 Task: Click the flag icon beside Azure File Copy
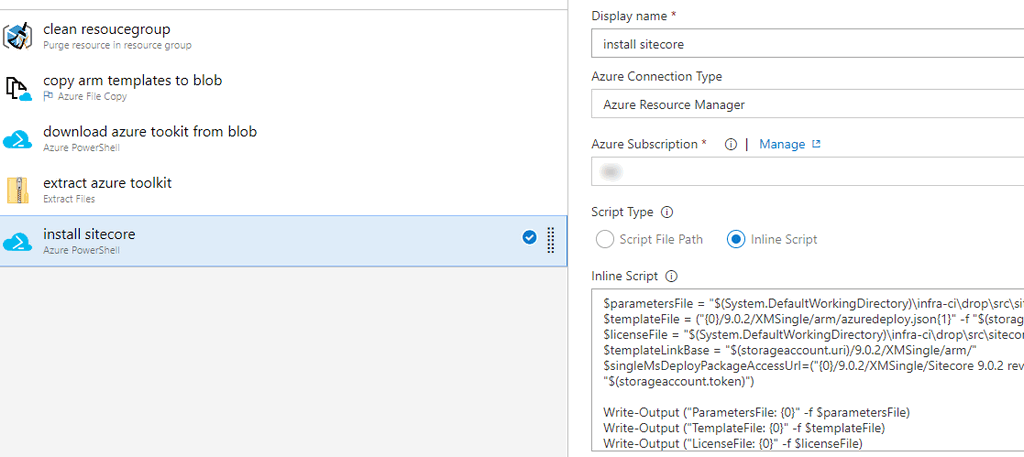tap(48, 96)
